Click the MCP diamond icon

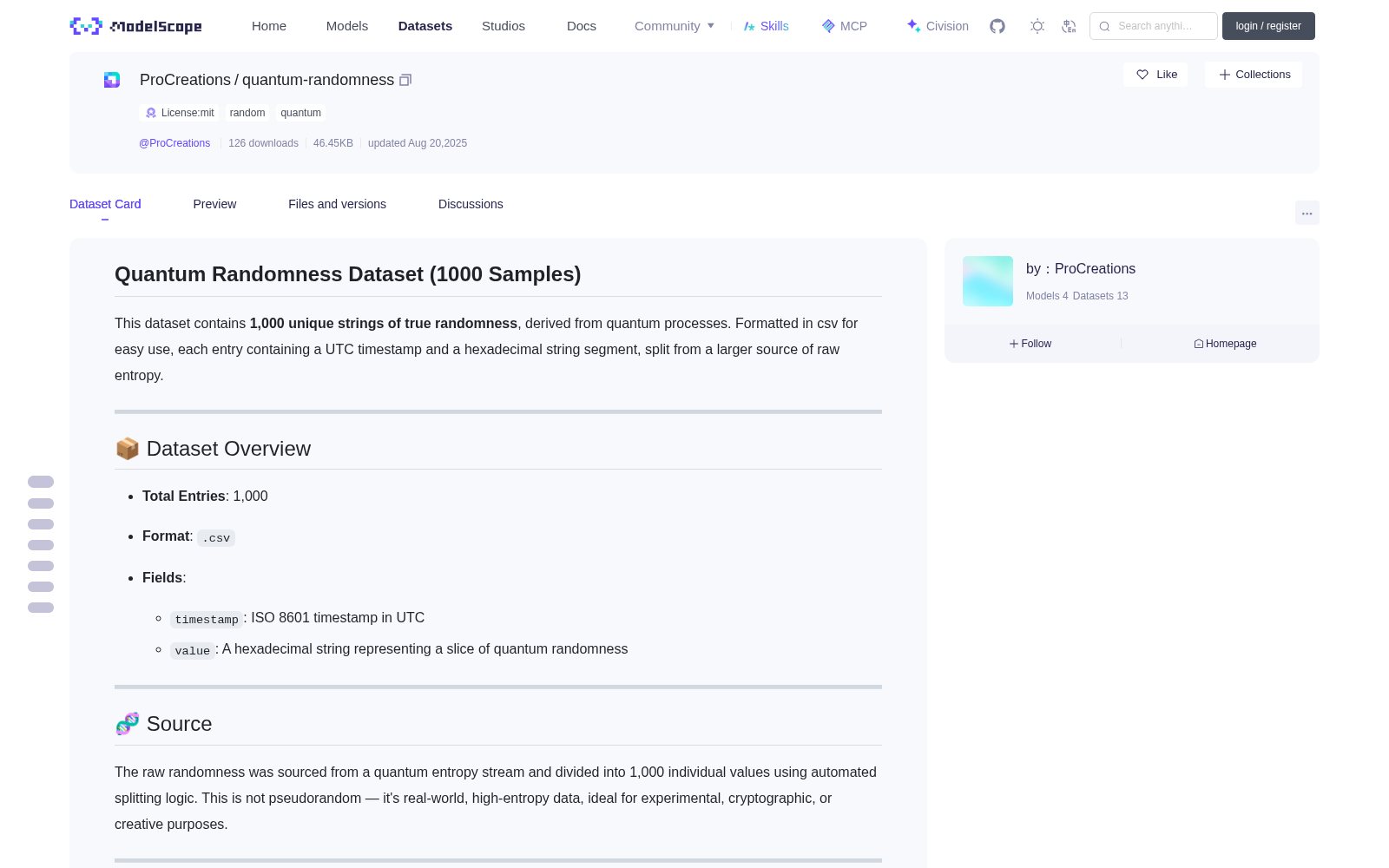828,26
